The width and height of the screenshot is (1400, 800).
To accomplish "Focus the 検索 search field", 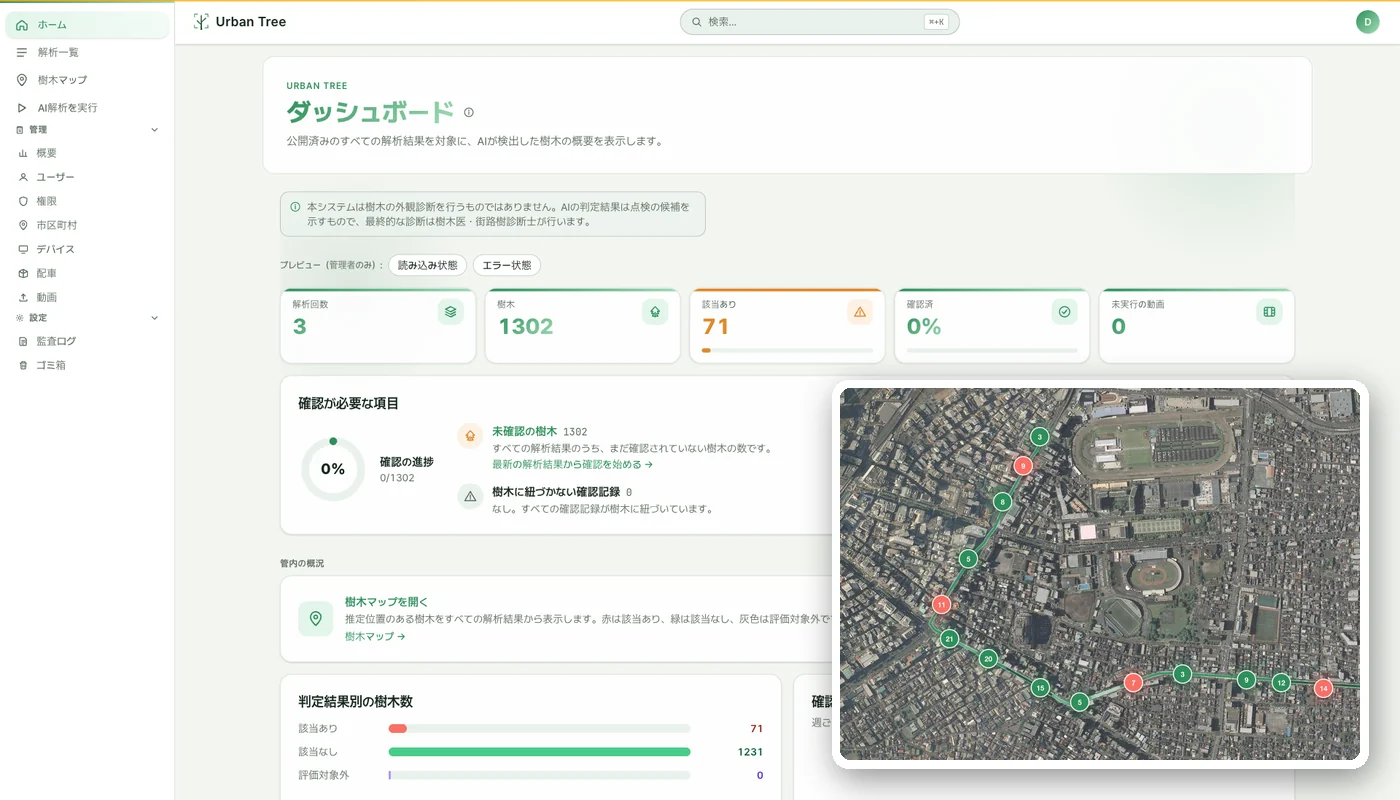I will pos(819,22).
